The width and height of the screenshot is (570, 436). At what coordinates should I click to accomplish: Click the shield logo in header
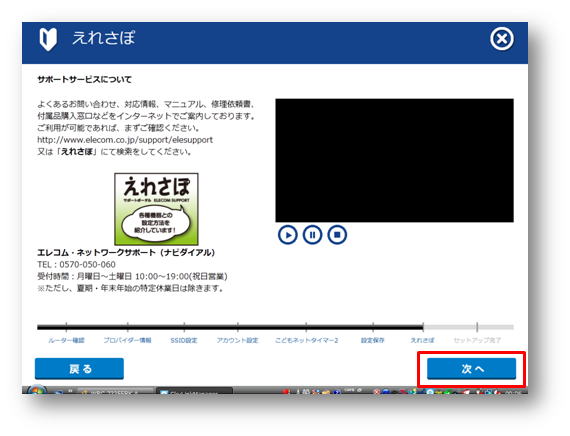48,39
